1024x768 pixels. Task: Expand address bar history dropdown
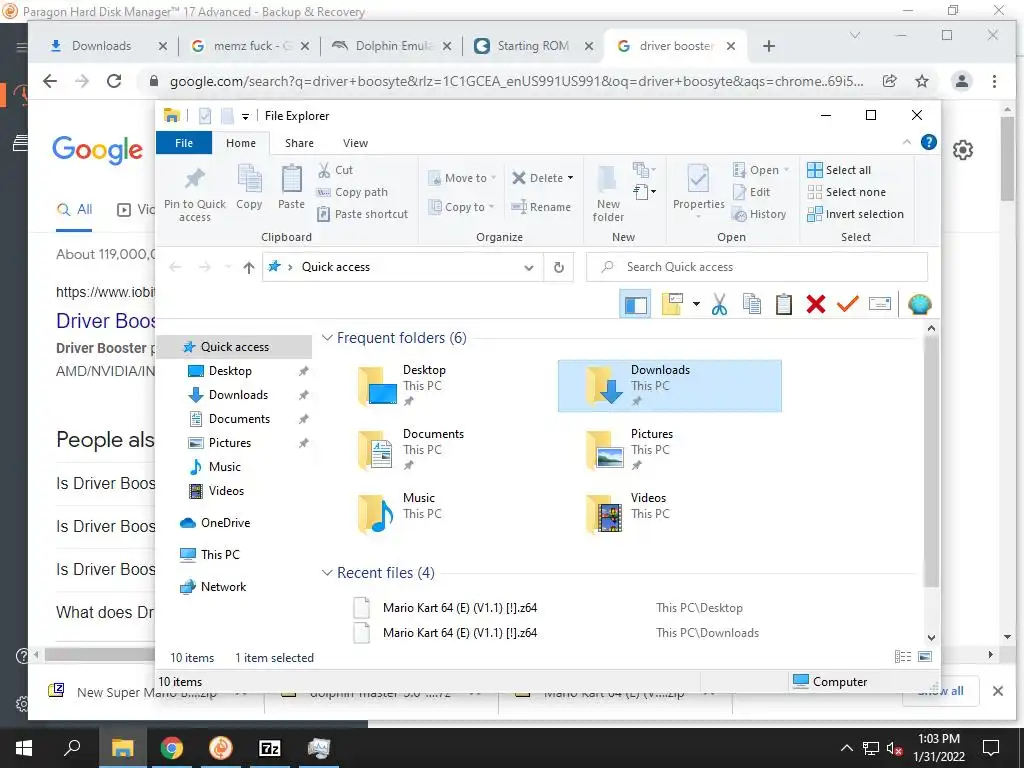pyautogui.click(x=529, y=267)
